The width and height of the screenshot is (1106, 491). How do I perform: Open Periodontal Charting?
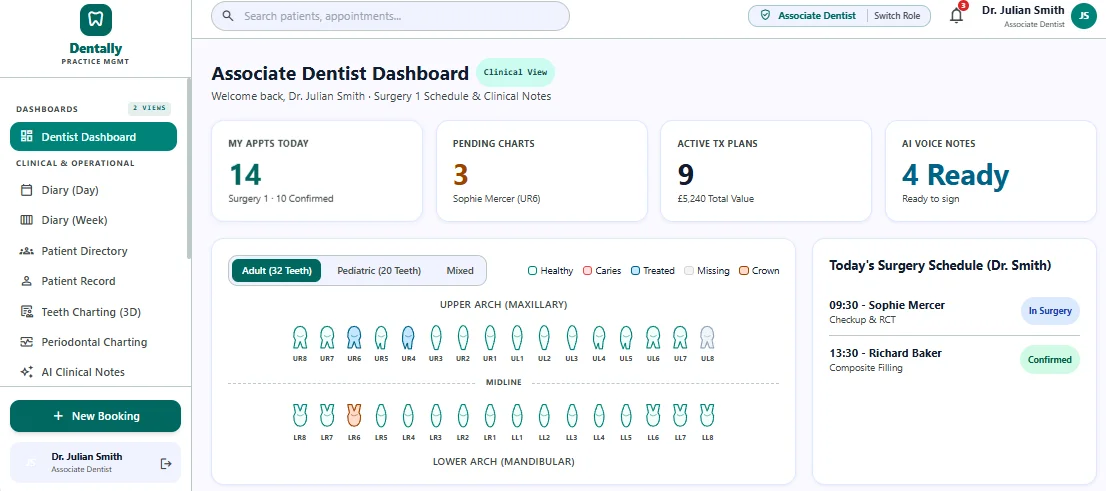coord(93,341)
